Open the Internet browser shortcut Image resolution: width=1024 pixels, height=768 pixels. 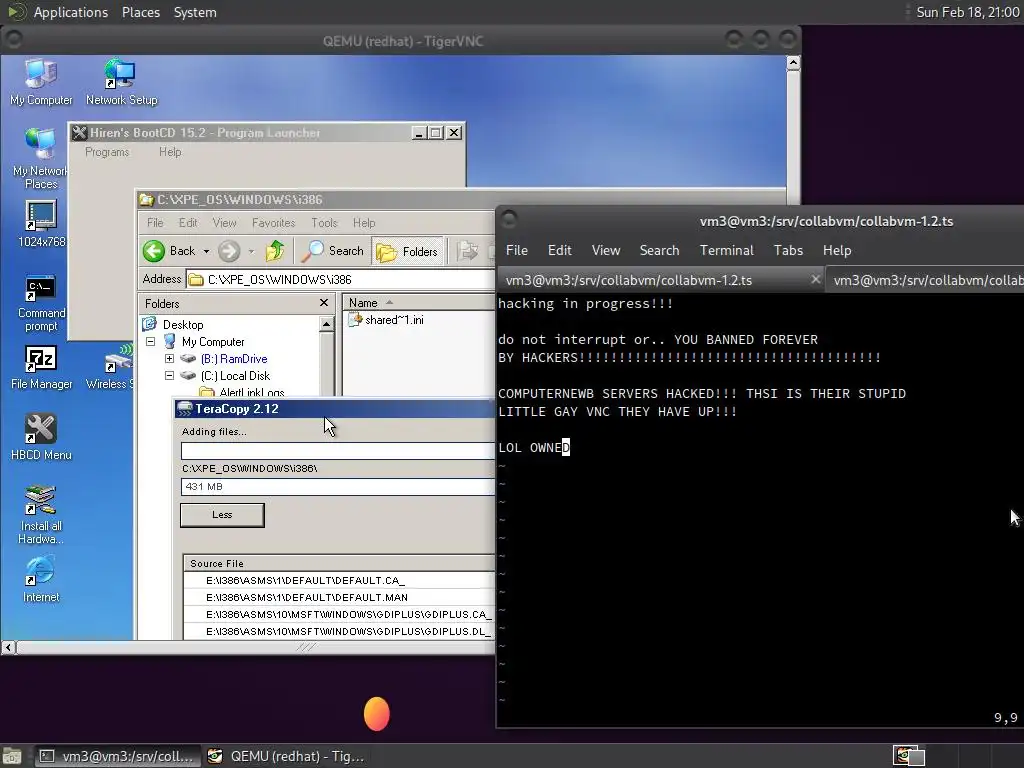(x=41, y=579)
